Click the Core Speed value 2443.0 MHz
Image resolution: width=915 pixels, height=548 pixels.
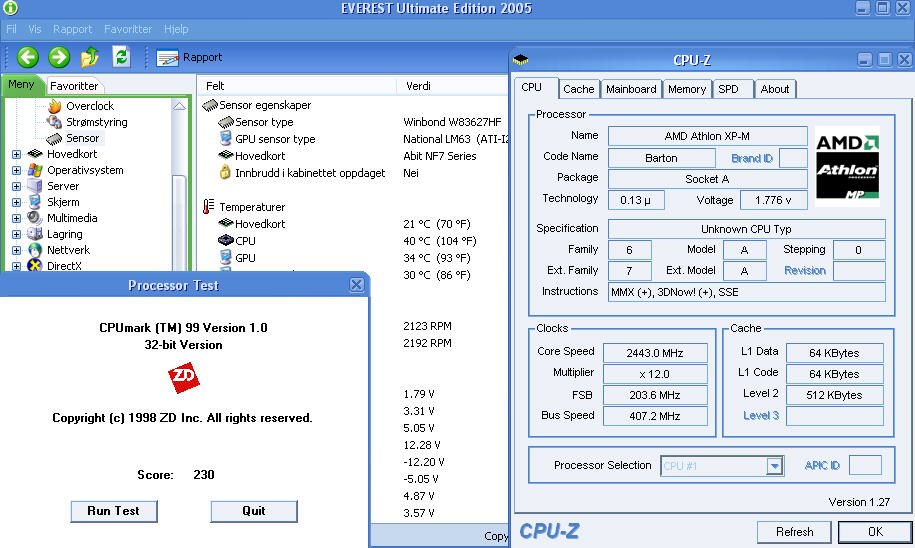tap(655, 353)
